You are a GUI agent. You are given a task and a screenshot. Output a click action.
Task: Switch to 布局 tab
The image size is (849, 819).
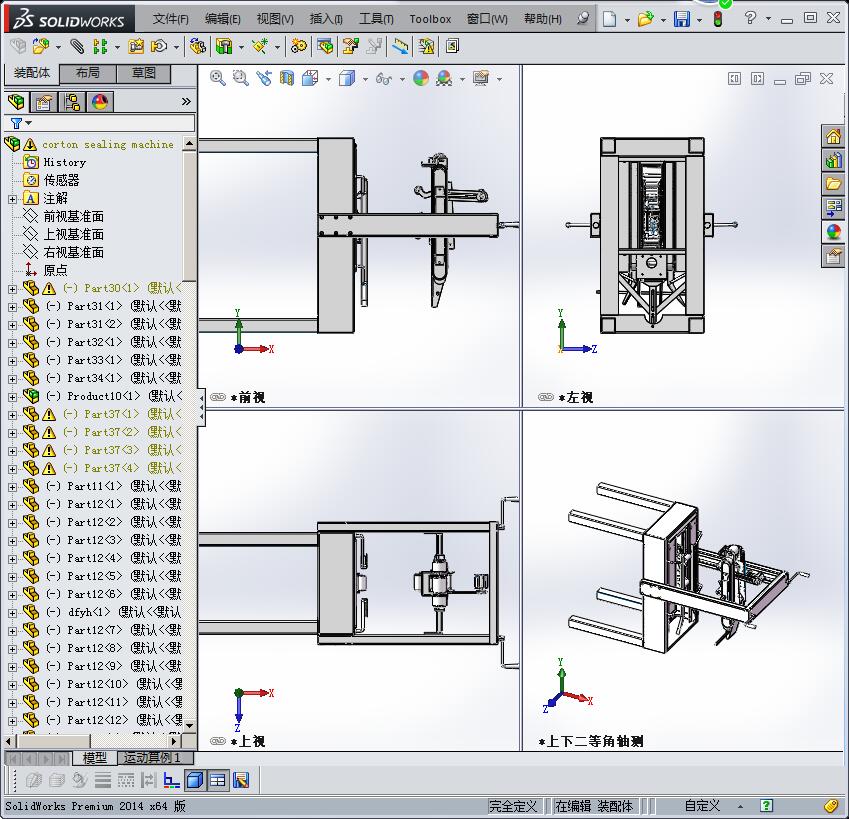tap(87, 73)
